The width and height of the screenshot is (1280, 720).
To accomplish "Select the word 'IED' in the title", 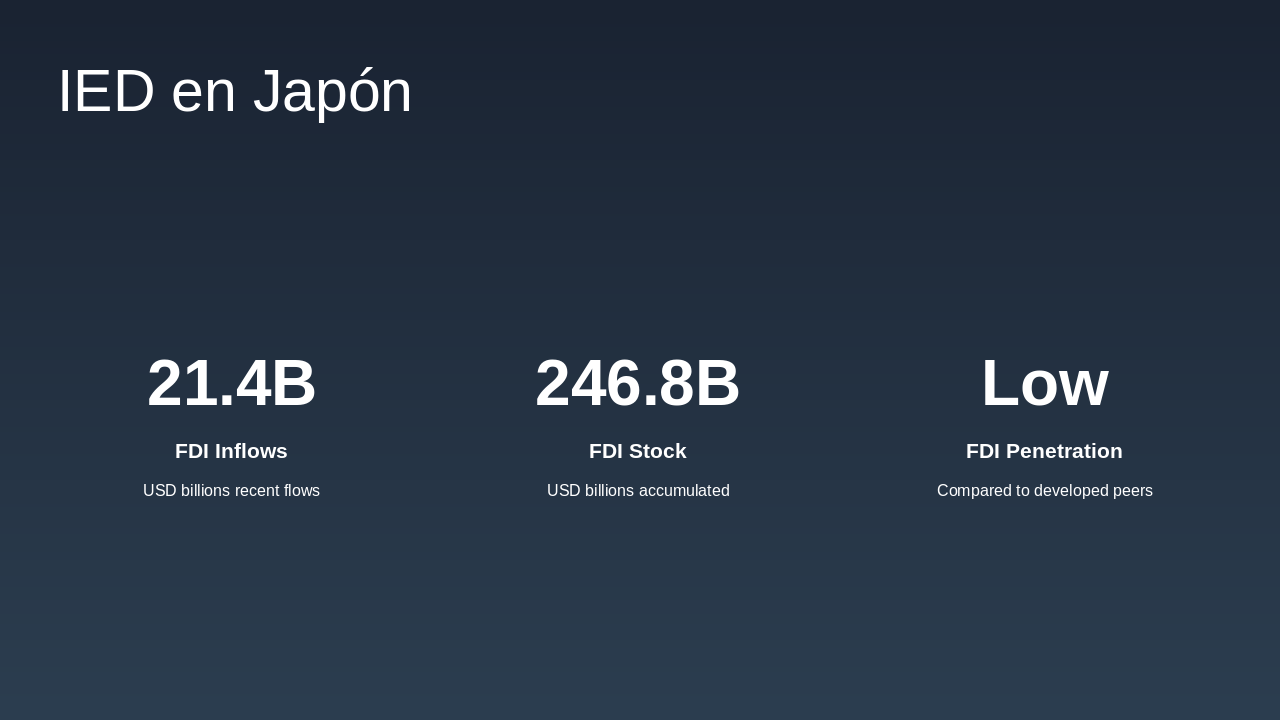I will [106, 91].
